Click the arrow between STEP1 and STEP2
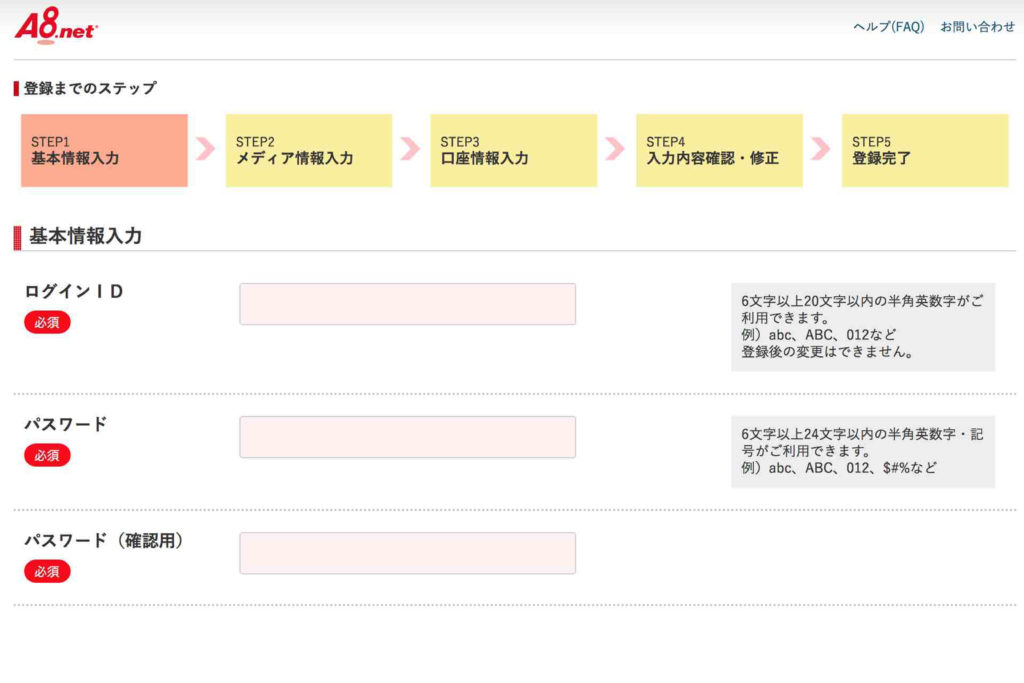The width and height of the screenshot is (1024, 683). (x=206, y=149)
